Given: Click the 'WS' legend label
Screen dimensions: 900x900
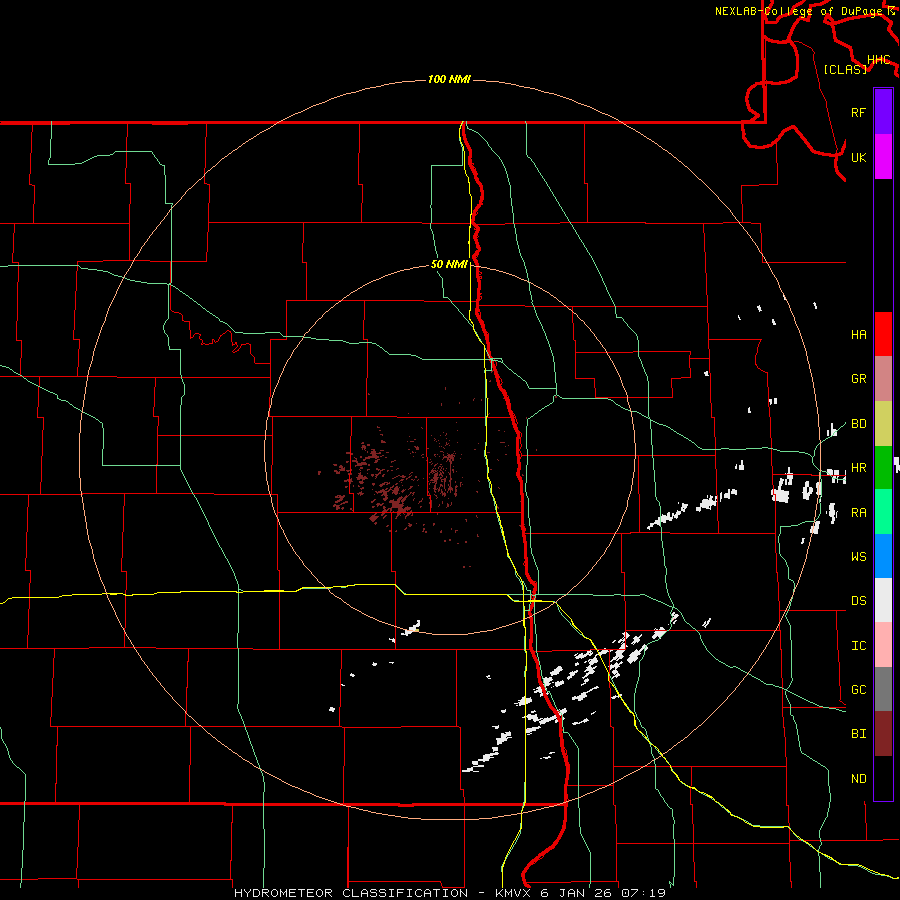Looking at the screenshot, I should [859, 557].
